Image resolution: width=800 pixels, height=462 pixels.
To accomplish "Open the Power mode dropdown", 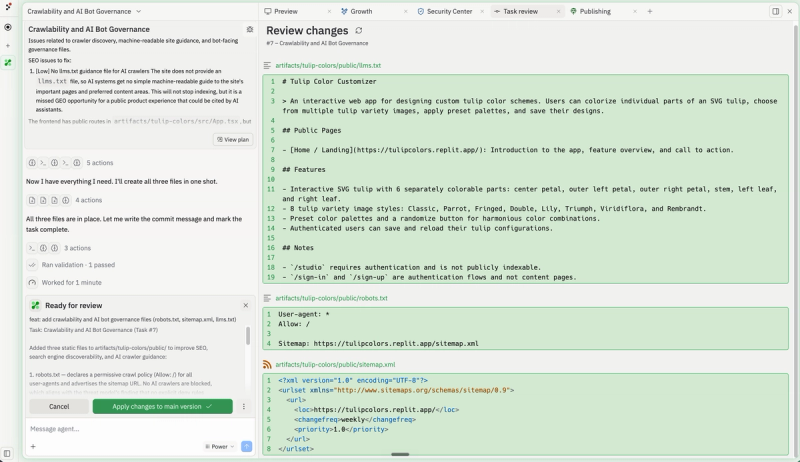I will coord(219,447).
